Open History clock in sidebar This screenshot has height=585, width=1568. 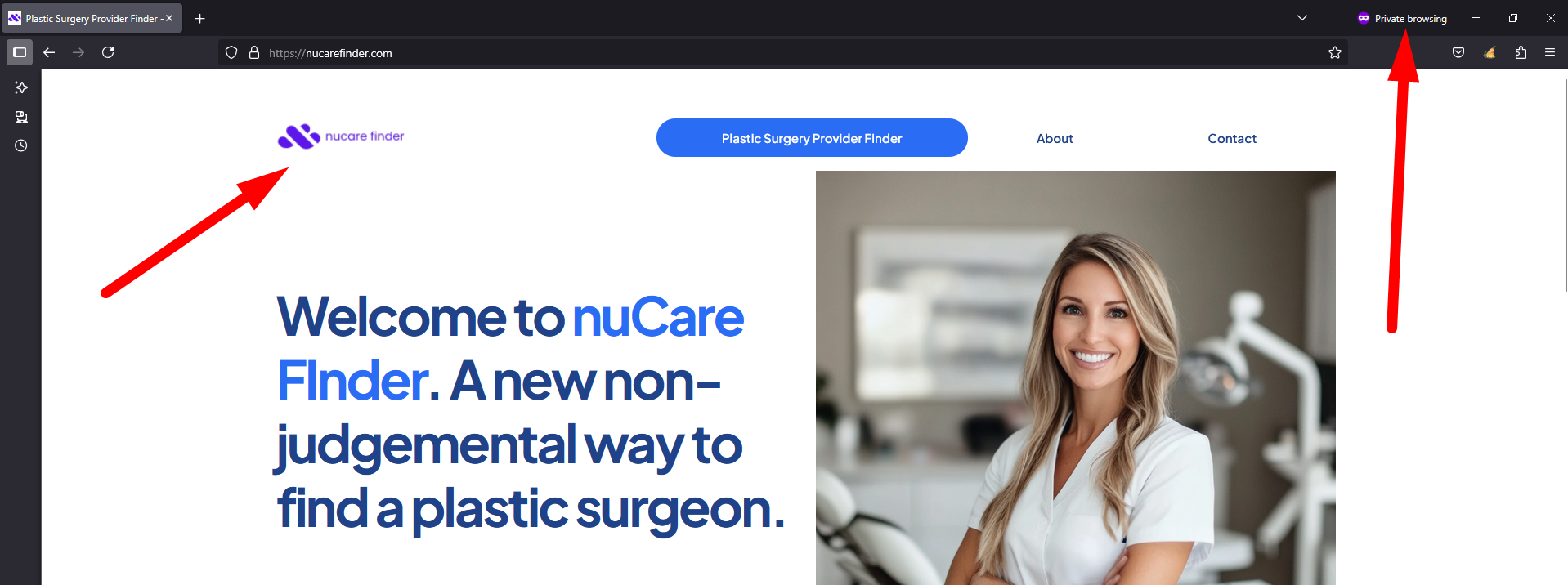tap(21, 145)
